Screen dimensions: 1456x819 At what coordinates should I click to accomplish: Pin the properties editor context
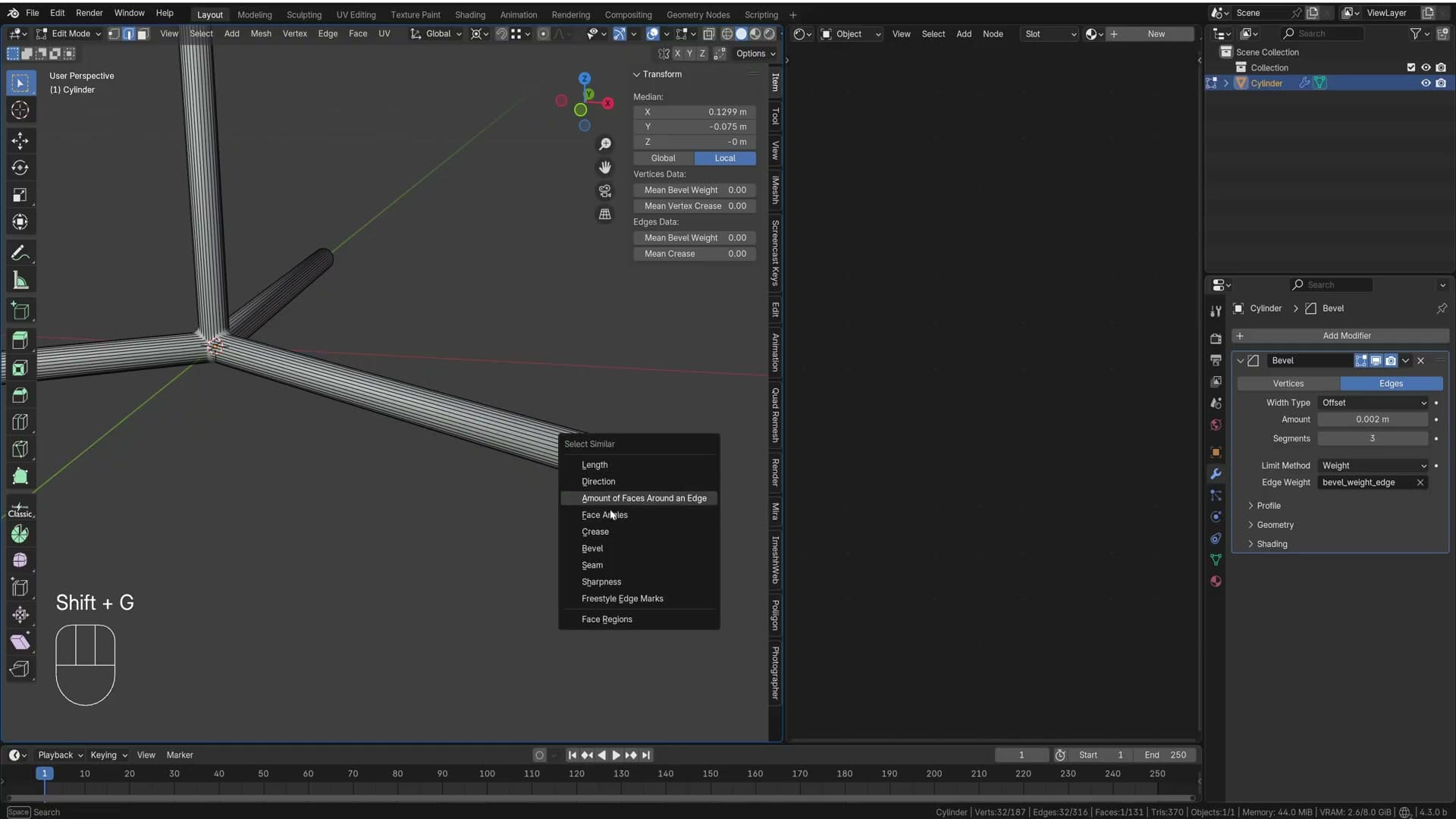click(x=1442, y=309)
